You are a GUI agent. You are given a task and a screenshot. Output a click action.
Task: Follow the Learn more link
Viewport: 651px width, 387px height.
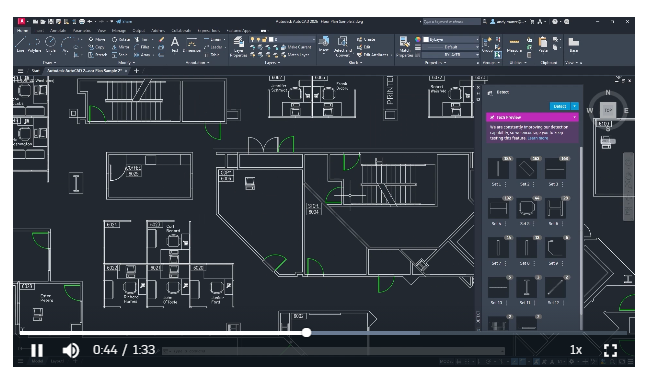538,138
